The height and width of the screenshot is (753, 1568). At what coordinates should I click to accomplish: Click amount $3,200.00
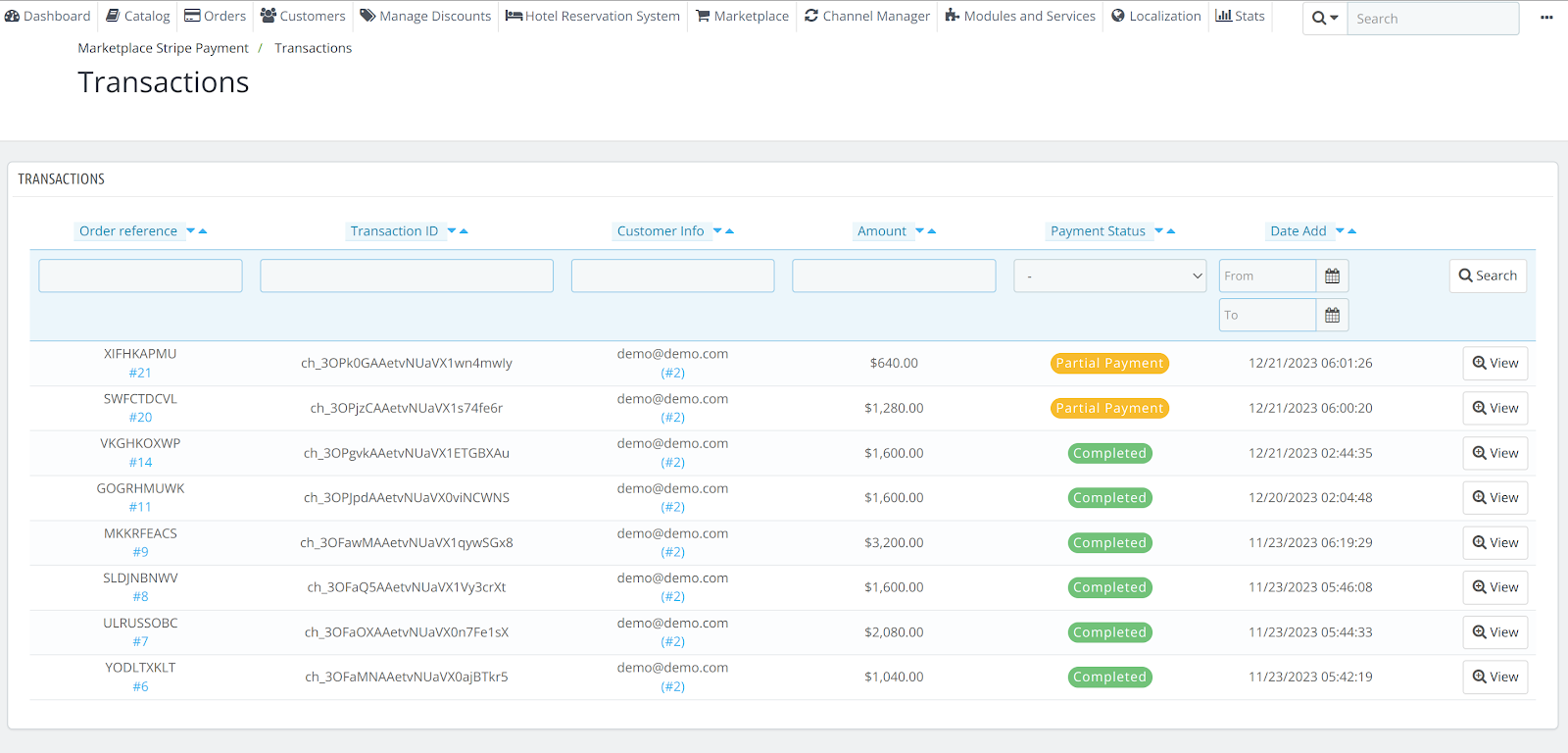click(894, 543)
